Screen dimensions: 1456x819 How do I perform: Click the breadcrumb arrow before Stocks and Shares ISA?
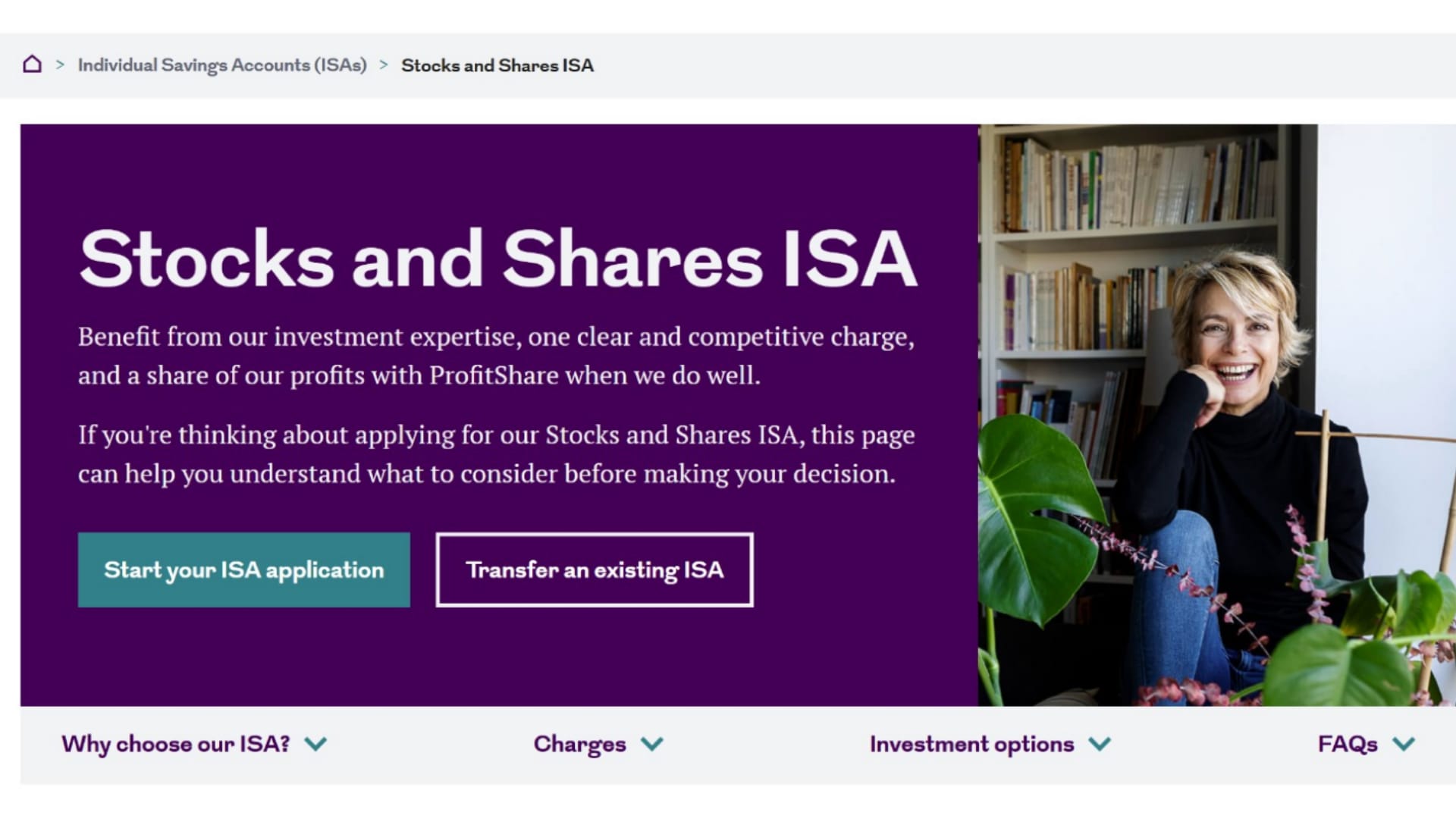[x=385, y=65]
